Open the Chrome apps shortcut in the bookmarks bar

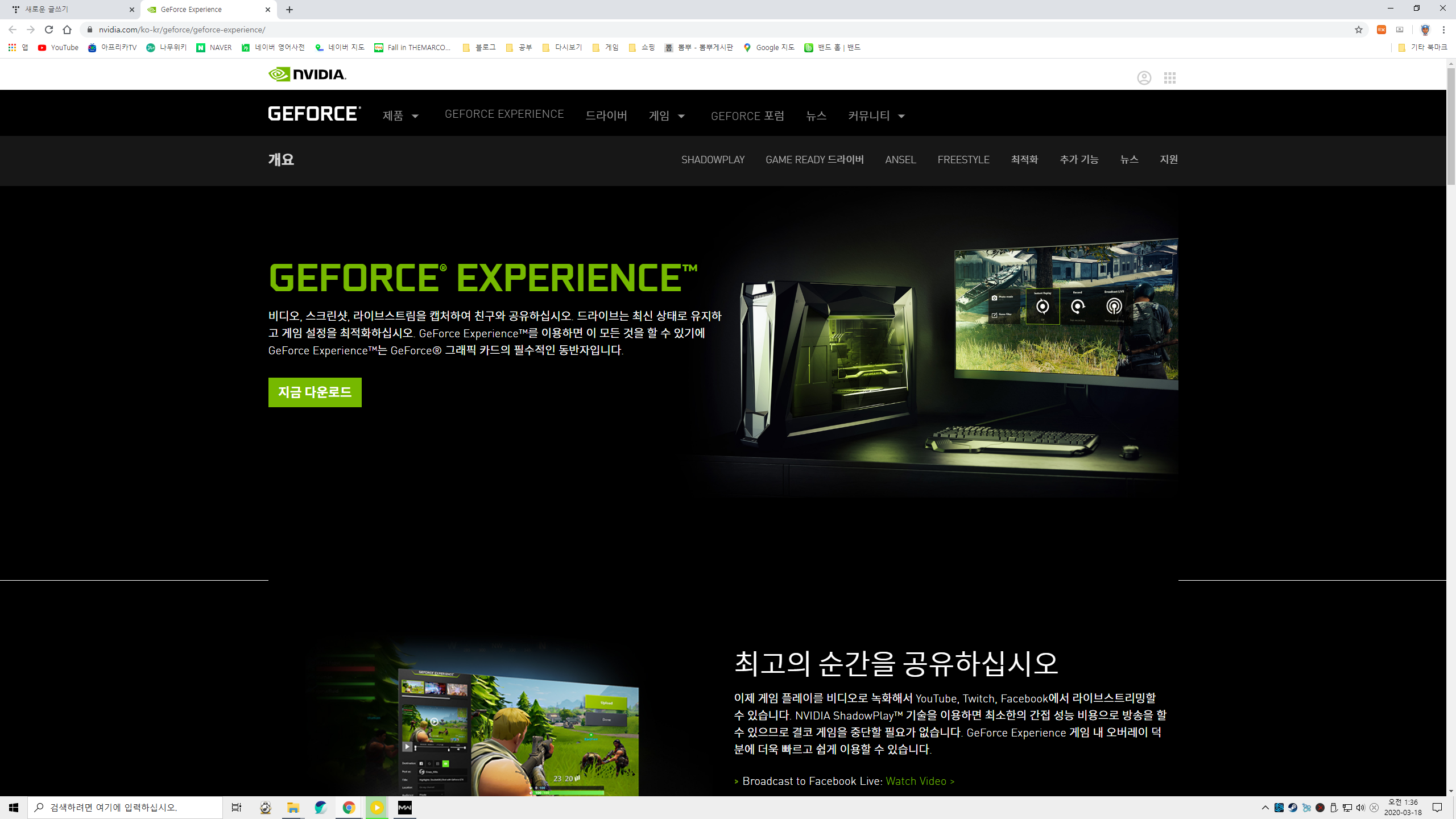(18, 48)
